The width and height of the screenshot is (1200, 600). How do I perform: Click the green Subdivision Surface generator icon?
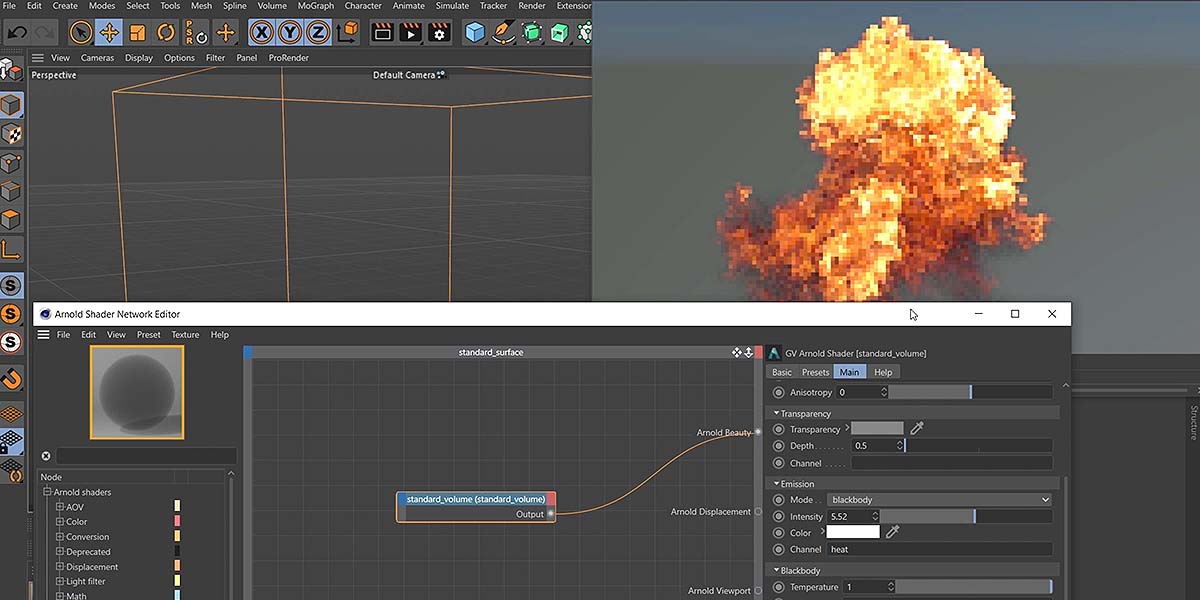(532, 33)
